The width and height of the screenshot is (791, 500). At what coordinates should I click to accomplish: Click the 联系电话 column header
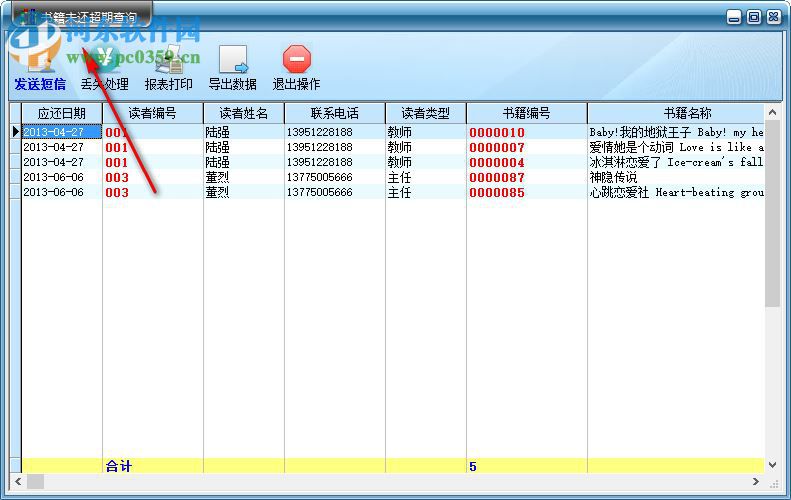pyautogui.click(x=334, y=113)
